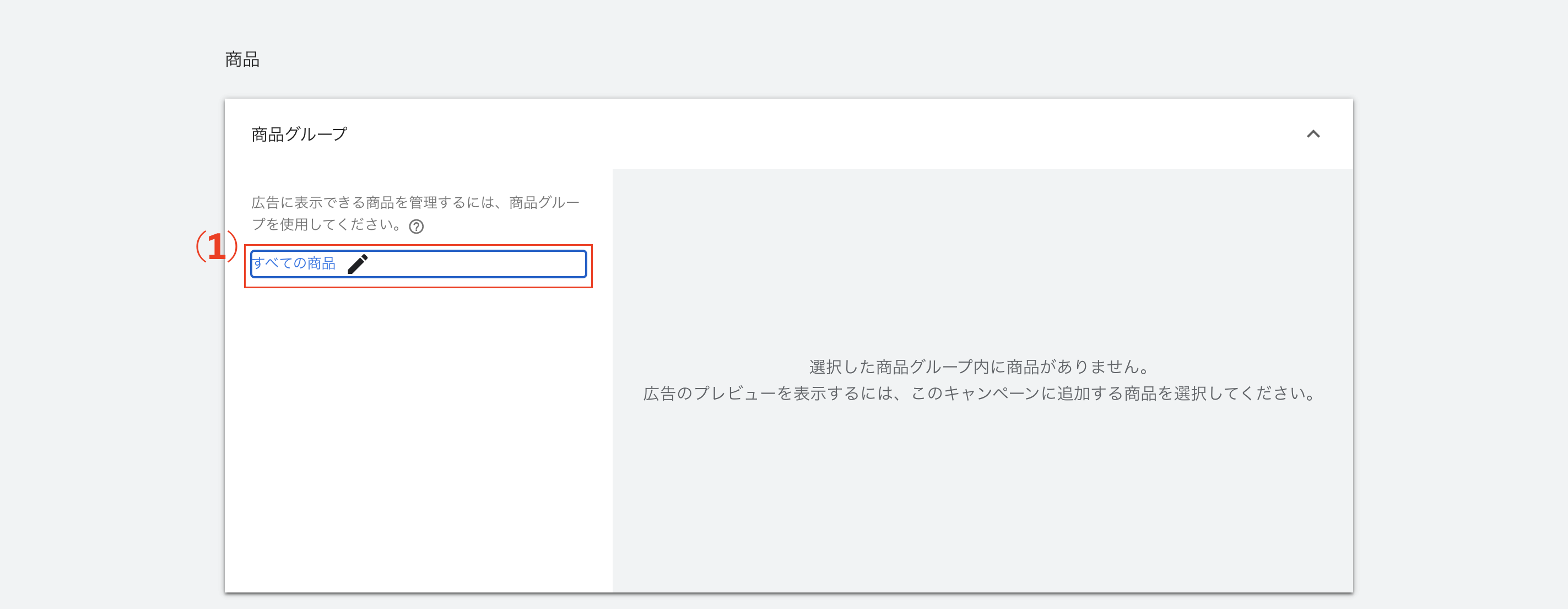
Task: Open the すべての商品 link
Action: coord(294,263)
